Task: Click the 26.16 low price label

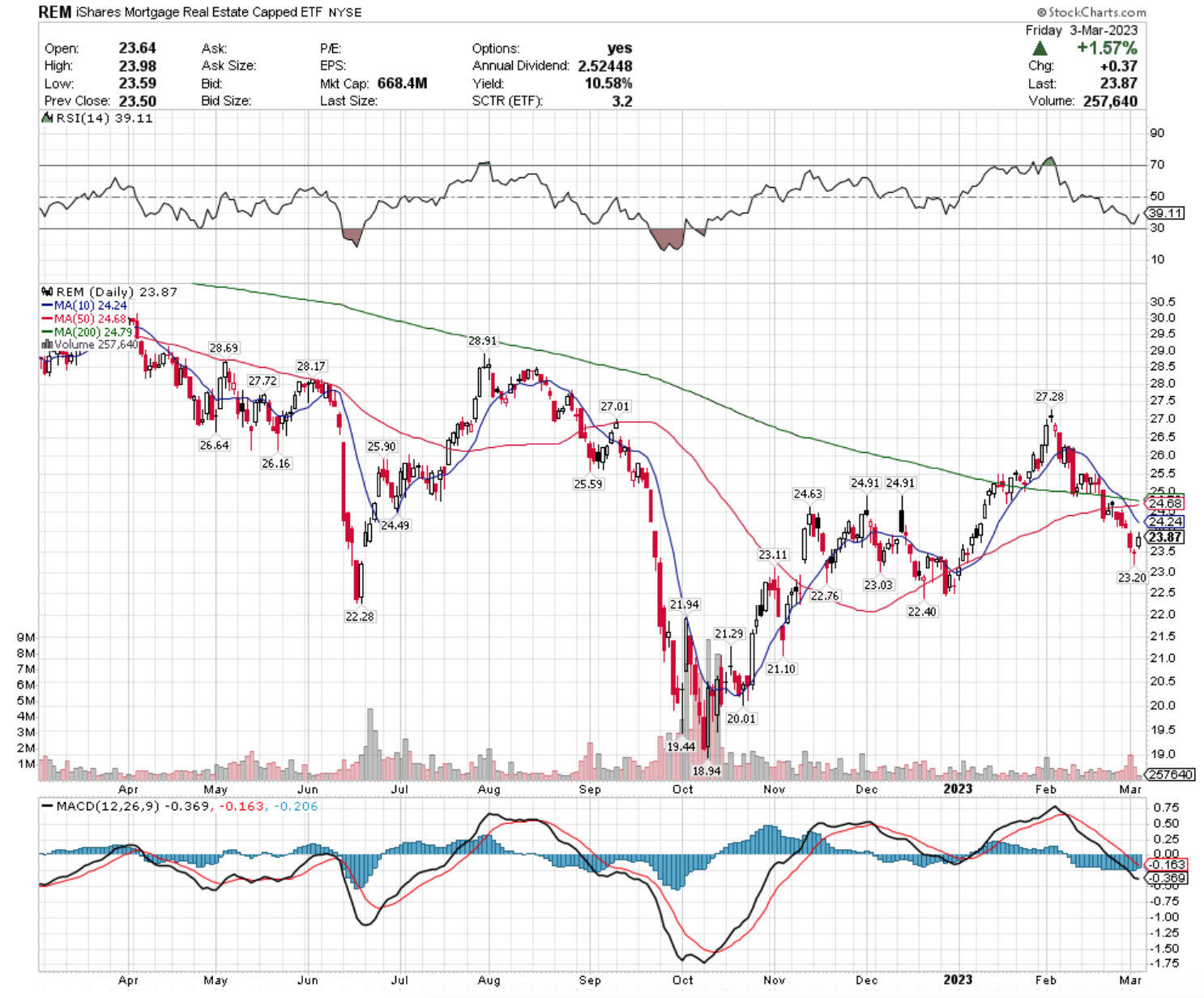Action: pyautogui.click(x=275, y=463)
